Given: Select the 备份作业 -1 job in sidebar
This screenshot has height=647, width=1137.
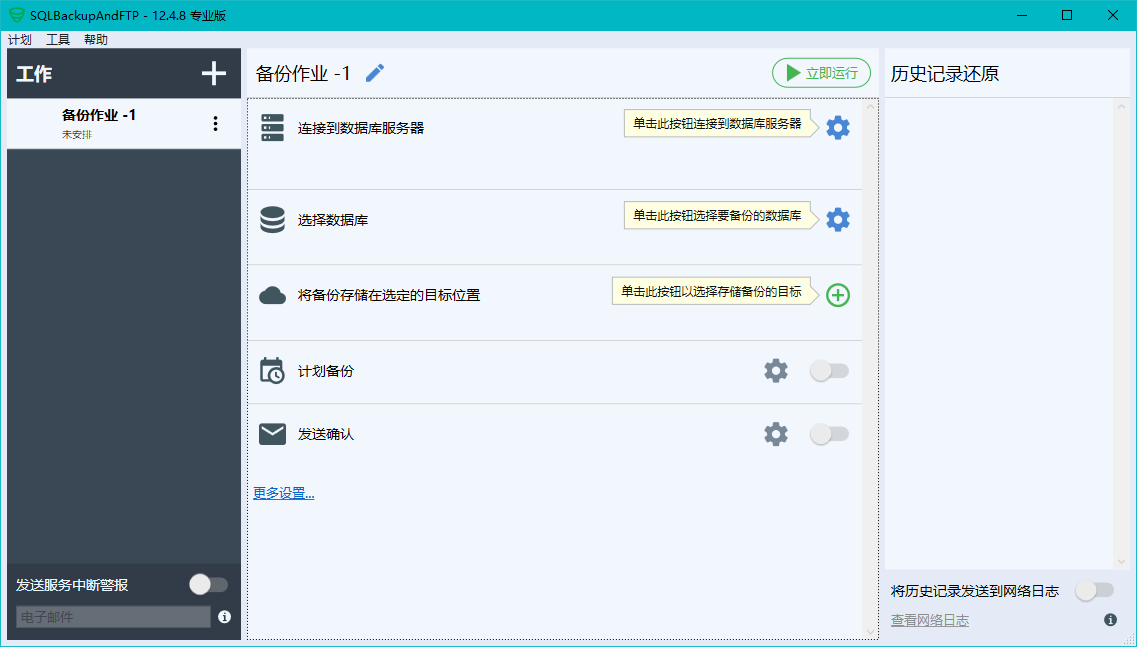Looking at the screenshot, I should coord(124,123).
